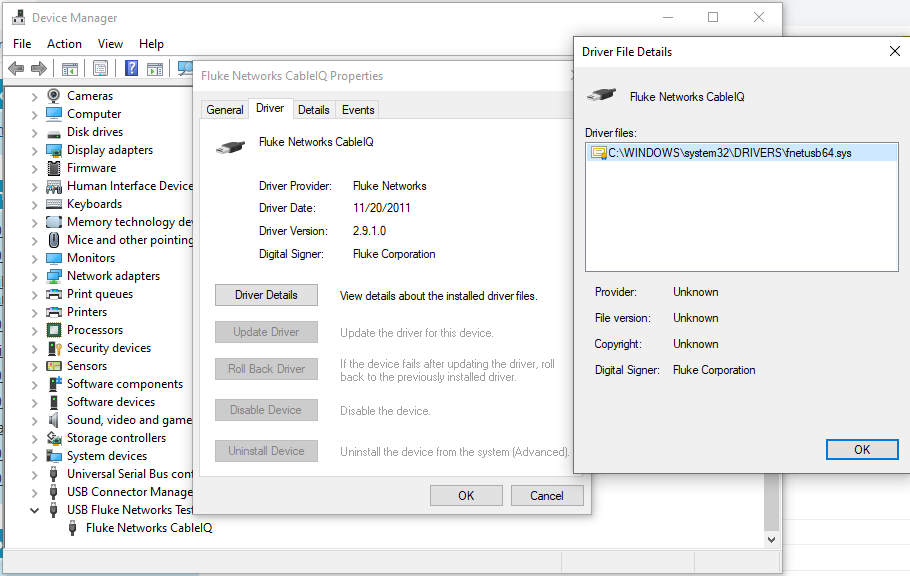The width and height of the screenshot is (910, 576).
Task: Collapse the USB Fluke Networks Test node
Action: tap(34, 510)
